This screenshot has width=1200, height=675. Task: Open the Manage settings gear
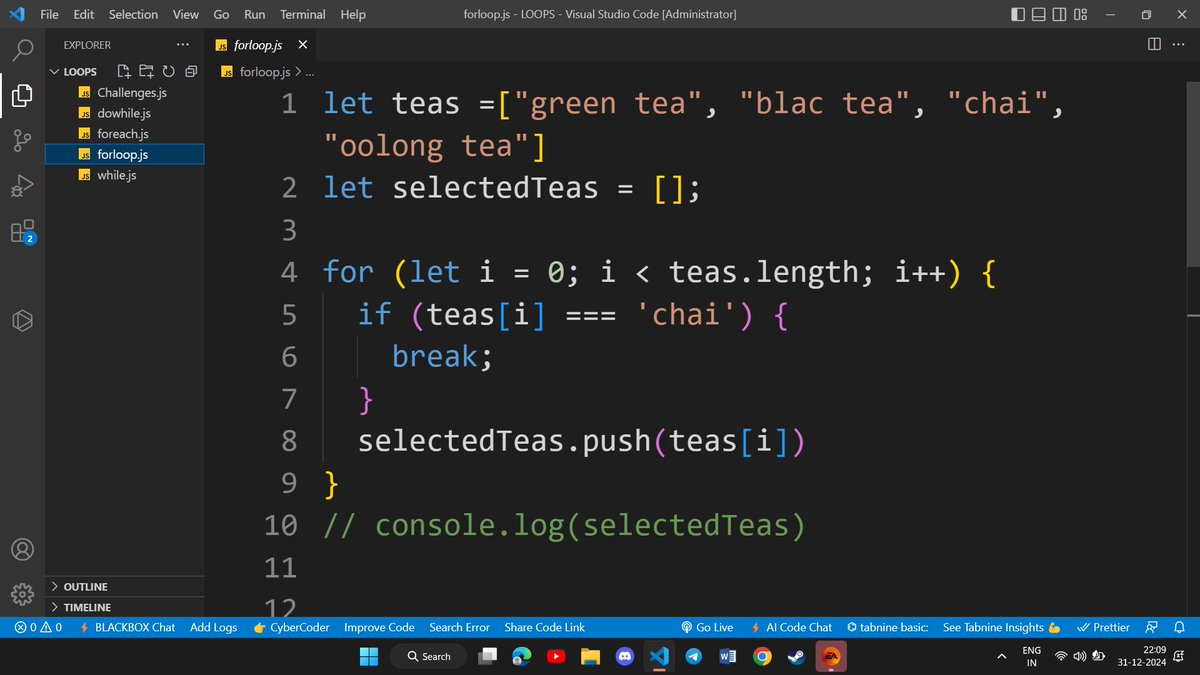pos(22,593)
